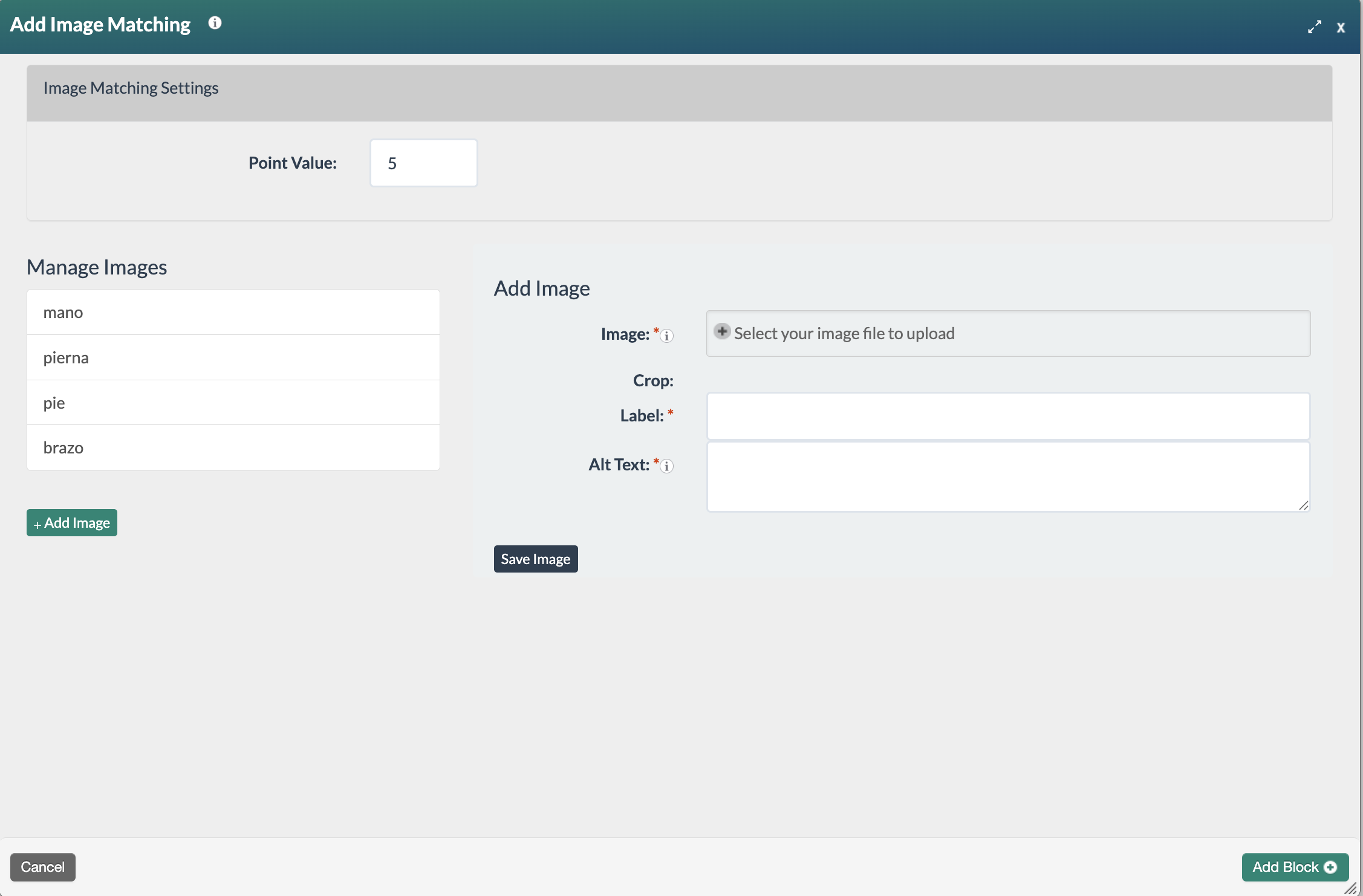The height and width of the screenshot is (896, 1363).
Task: Click the Point Value input field
Action: (x=424, y=163)
